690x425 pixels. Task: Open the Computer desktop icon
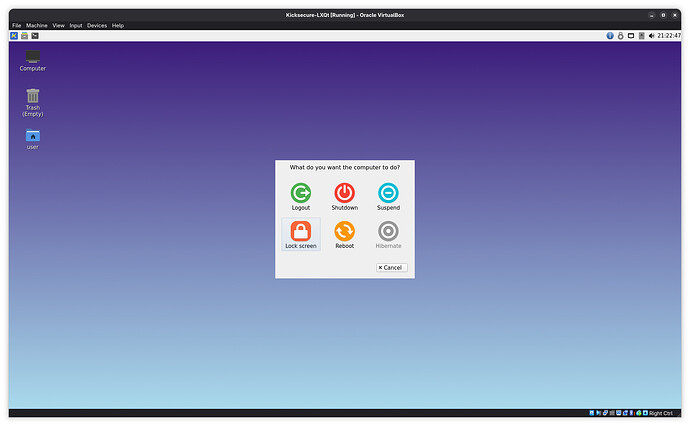click(x=33, y=57)
